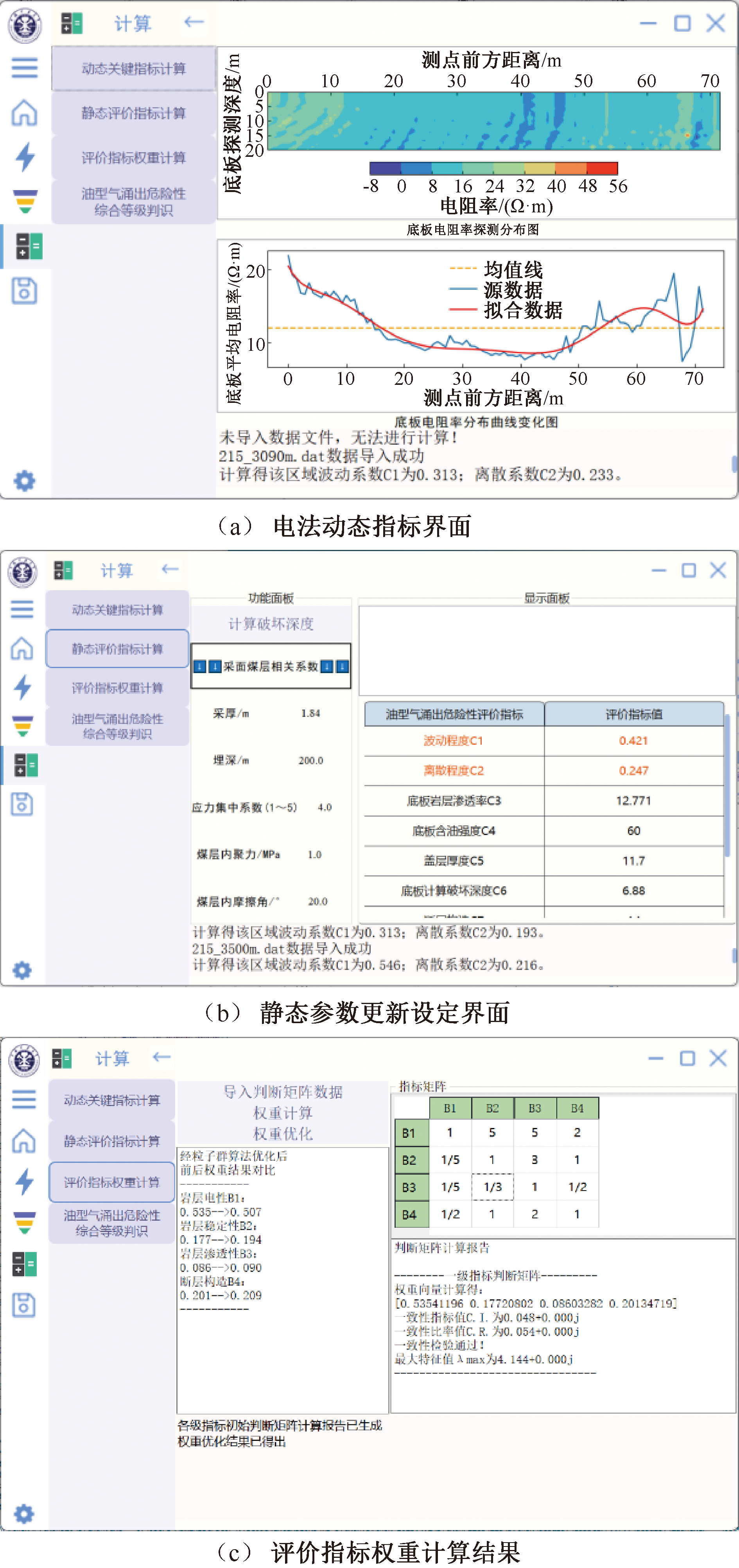Viewport: 739px width, 1568px height.
Task: Click back arrow beside 计算 in window (a)
Action: pos(194,23)
